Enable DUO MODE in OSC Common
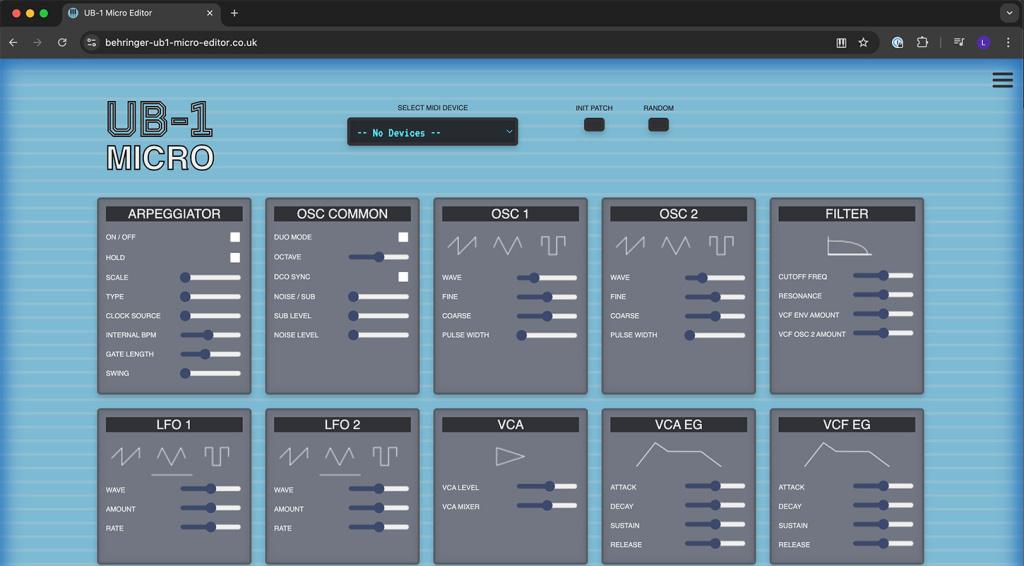This screenshot has height=566, width=1024. pos(403,237)
